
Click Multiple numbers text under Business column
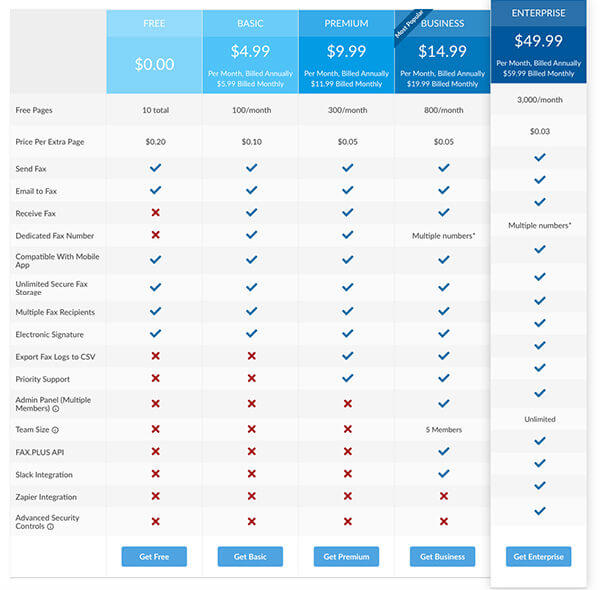coord(443,236)
